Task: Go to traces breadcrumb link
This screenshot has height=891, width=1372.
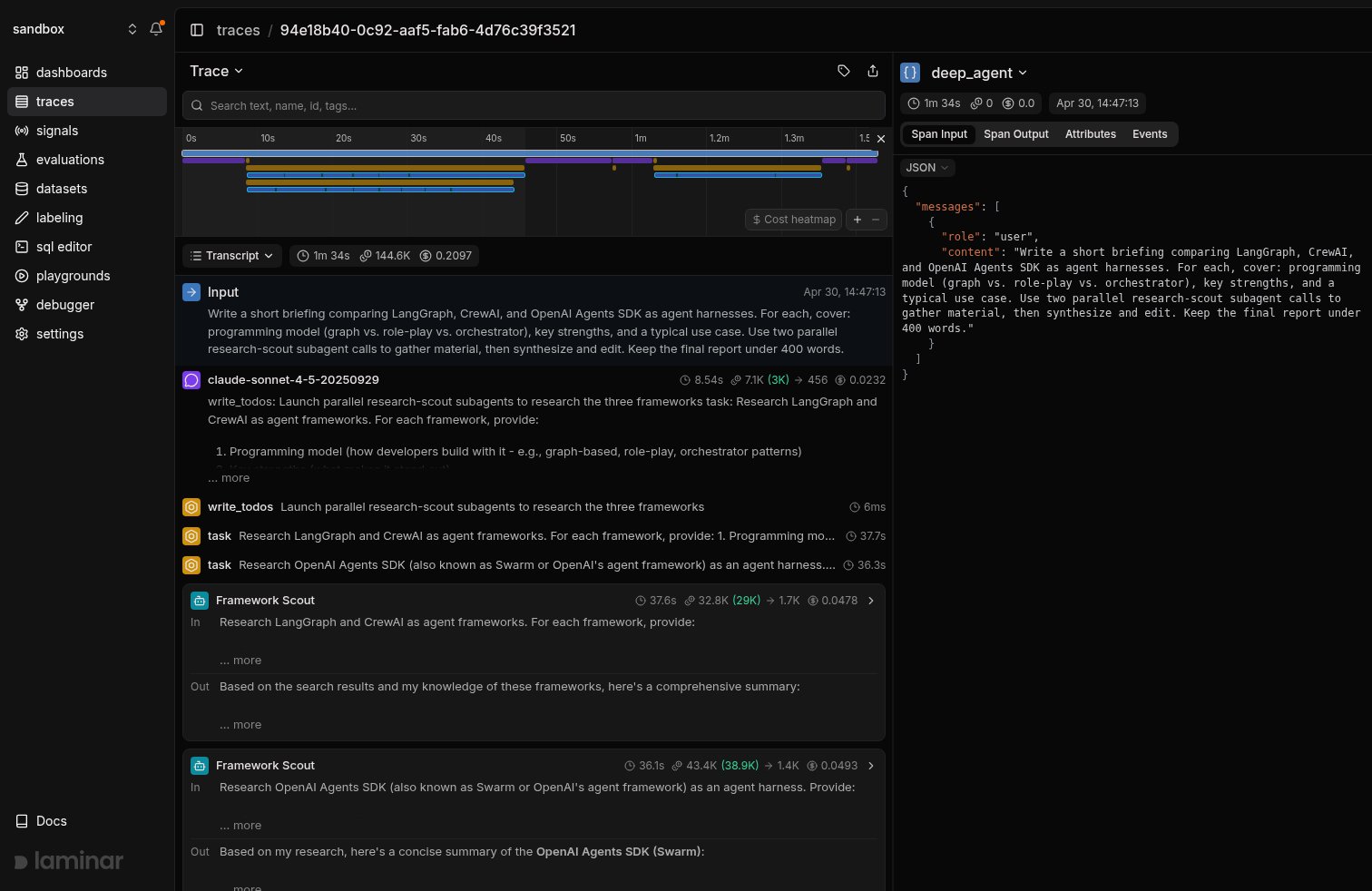Action: coord(239,30)
